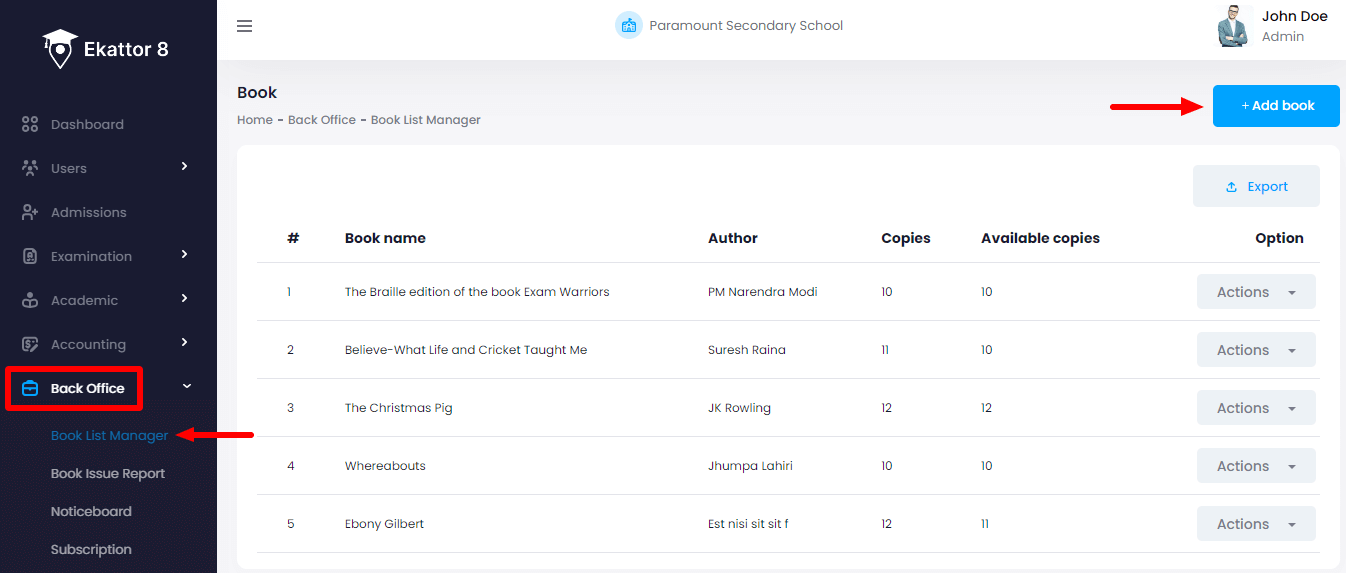Open Actions dropdown for The Christmas Pig
This screenshot has width=1346, height=573.
point(1256,408)
